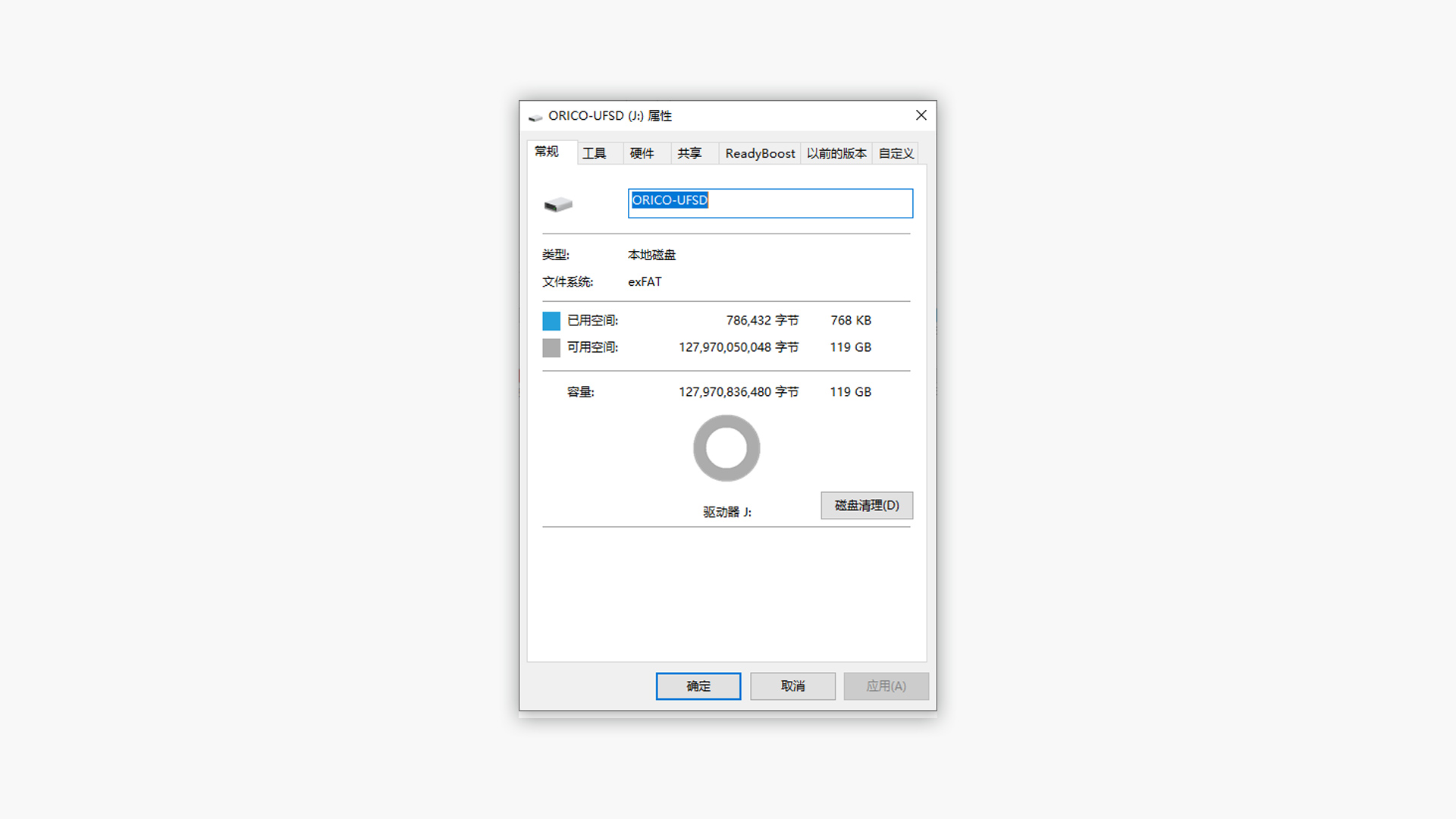Switch to the 工具 tab
This screenshot has height=819, width=1456.
click(x=594, y=153)
